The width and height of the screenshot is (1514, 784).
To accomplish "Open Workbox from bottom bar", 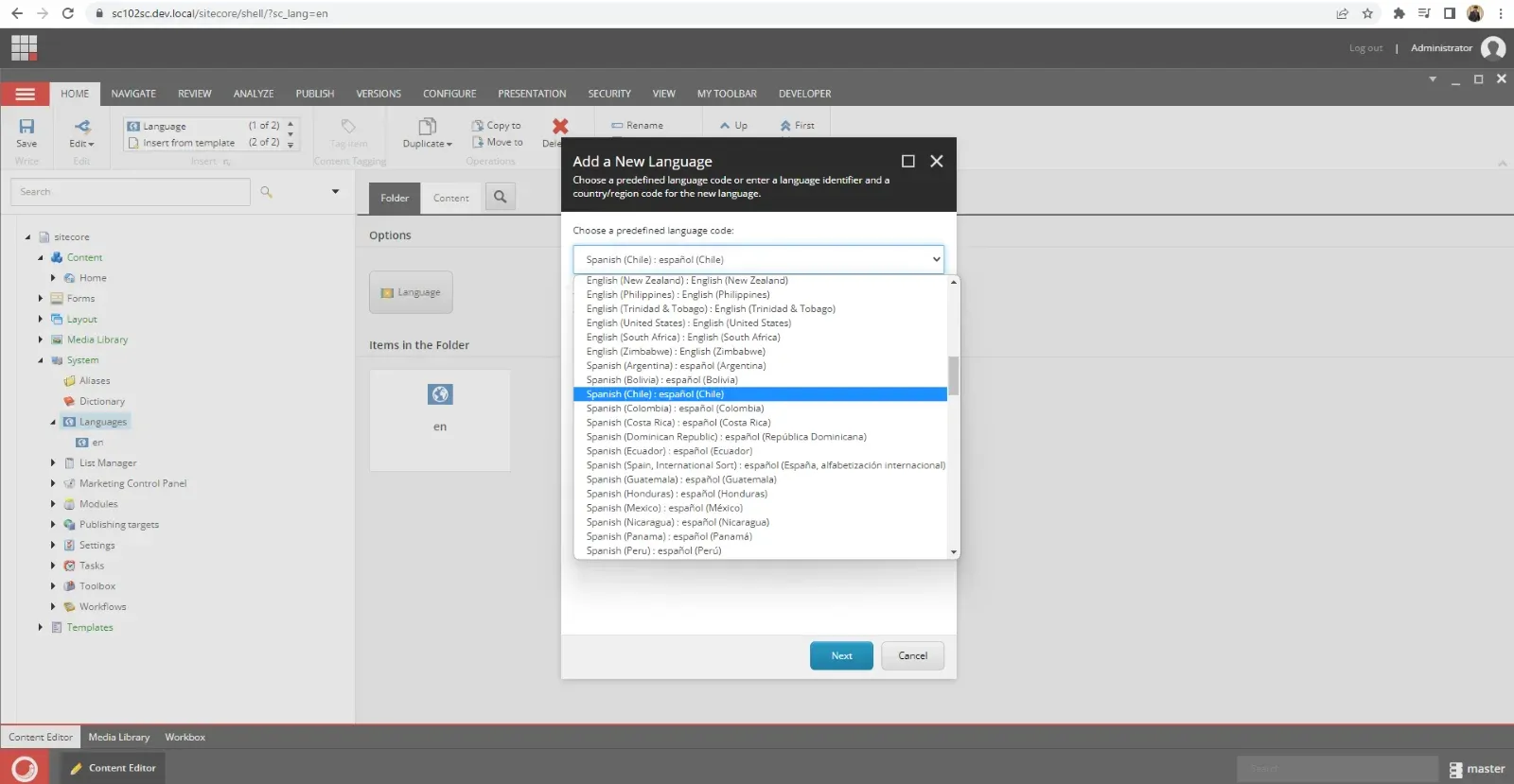I will click(x=185, y=737).
